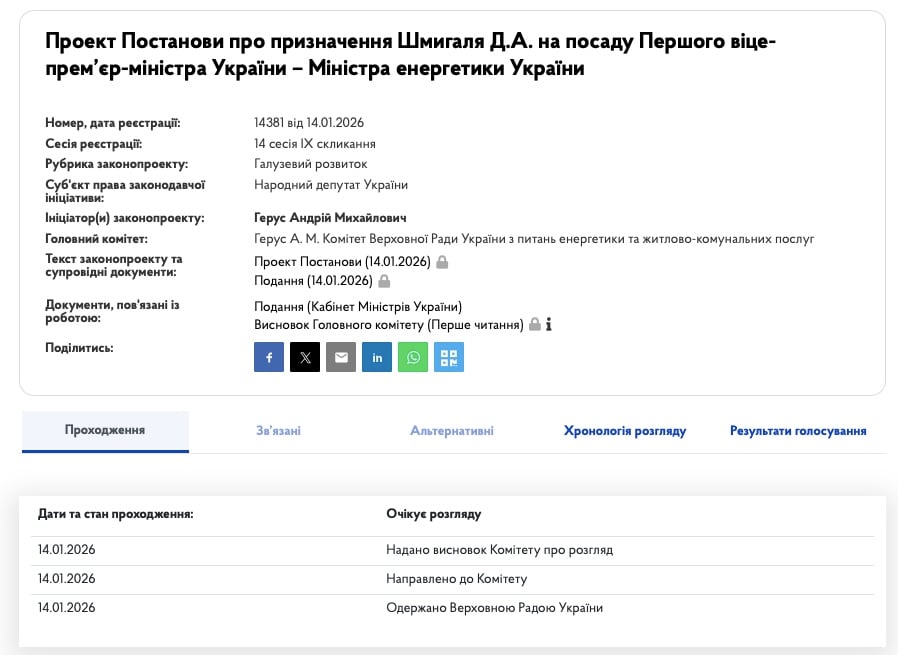Click the lock icon beside Подання (14.01.2026)

pos(384,281)
